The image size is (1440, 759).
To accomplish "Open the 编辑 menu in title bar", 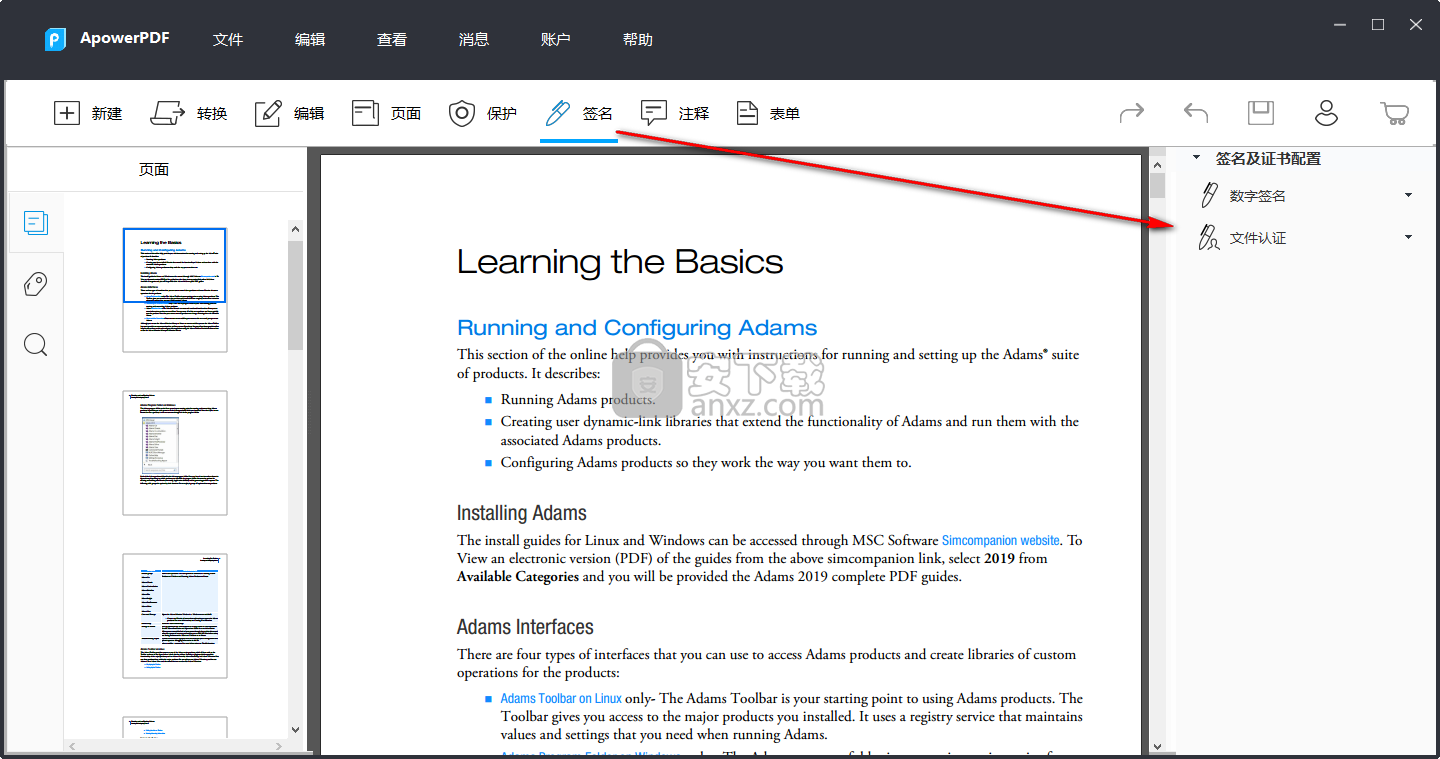I will pos(310,39).
